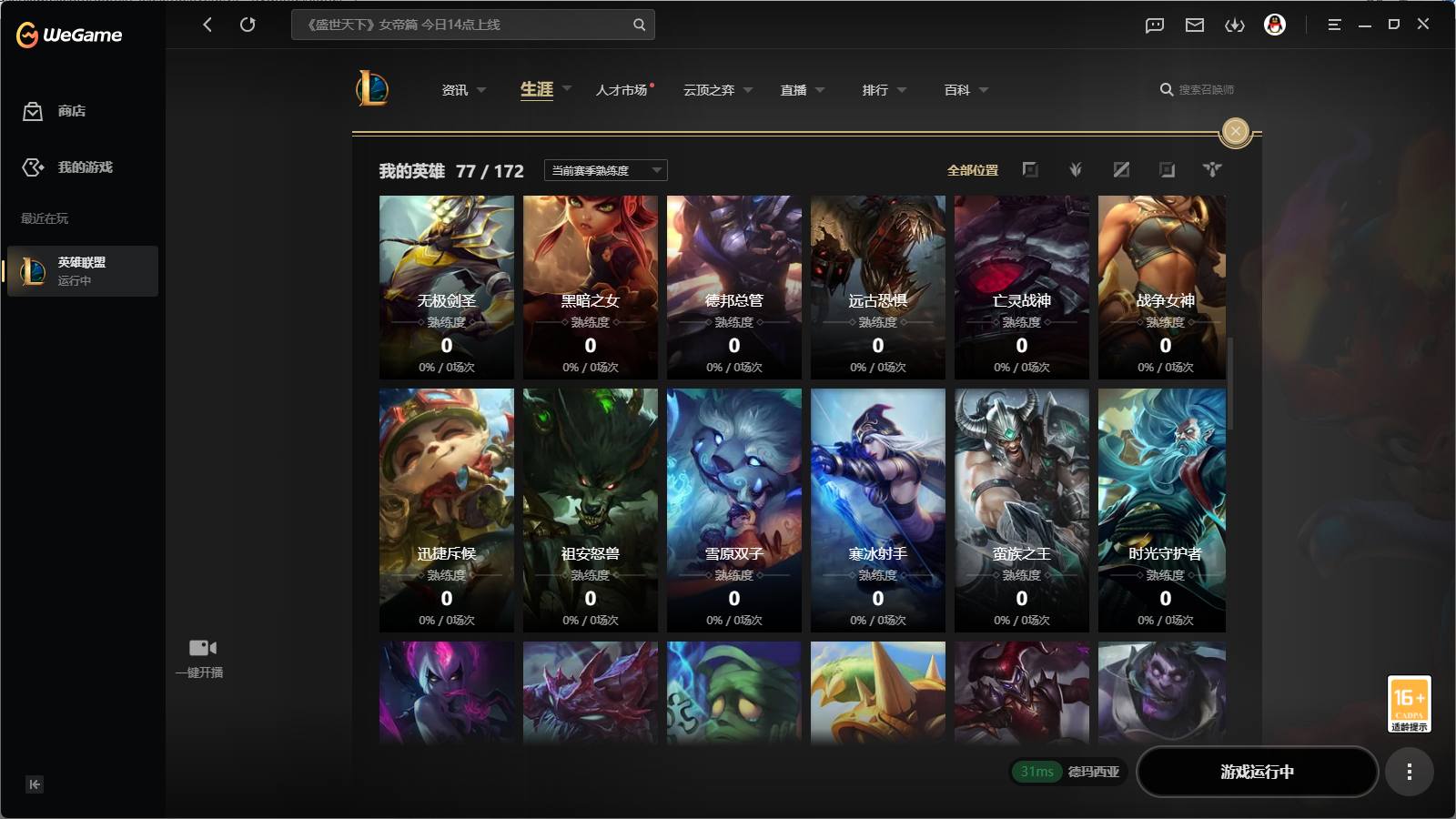Click the 我的游戏 label in the sidebar
Image resolution: width=1456 pixels, height=819 pixels.
[x=86, y=167]
